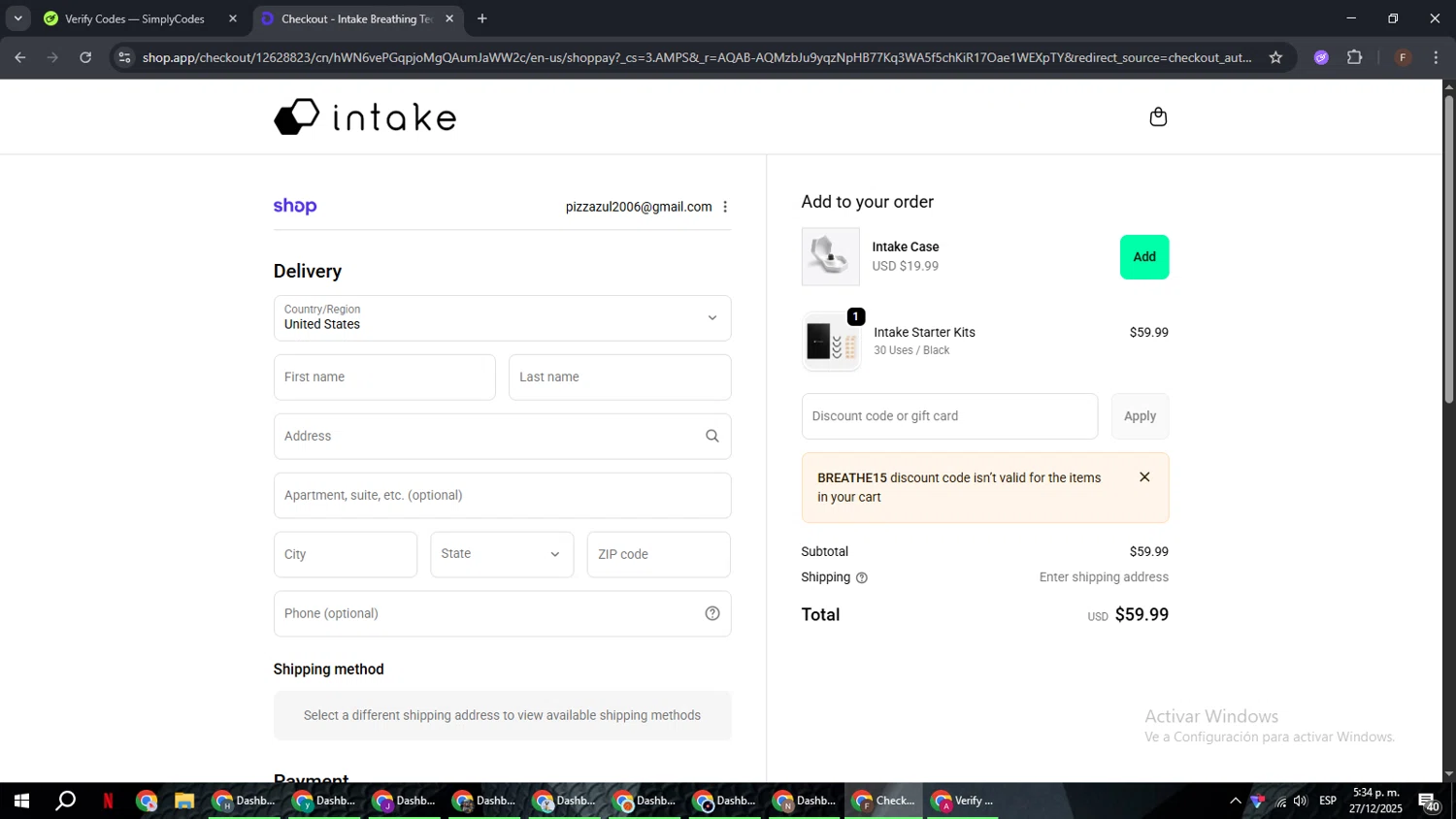
Task: Launch Netflix from the taskbar
Action: click(x=108, y=801)
